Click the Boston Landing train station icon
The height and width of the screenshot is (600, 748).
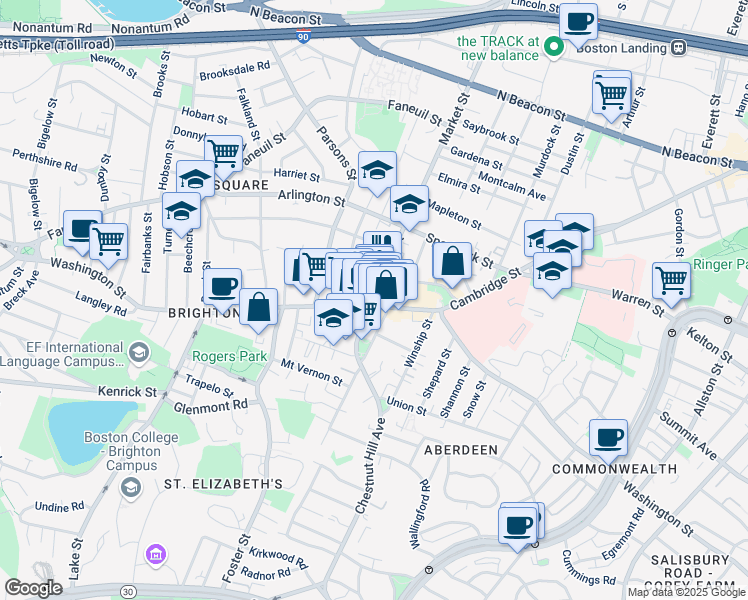678,47
